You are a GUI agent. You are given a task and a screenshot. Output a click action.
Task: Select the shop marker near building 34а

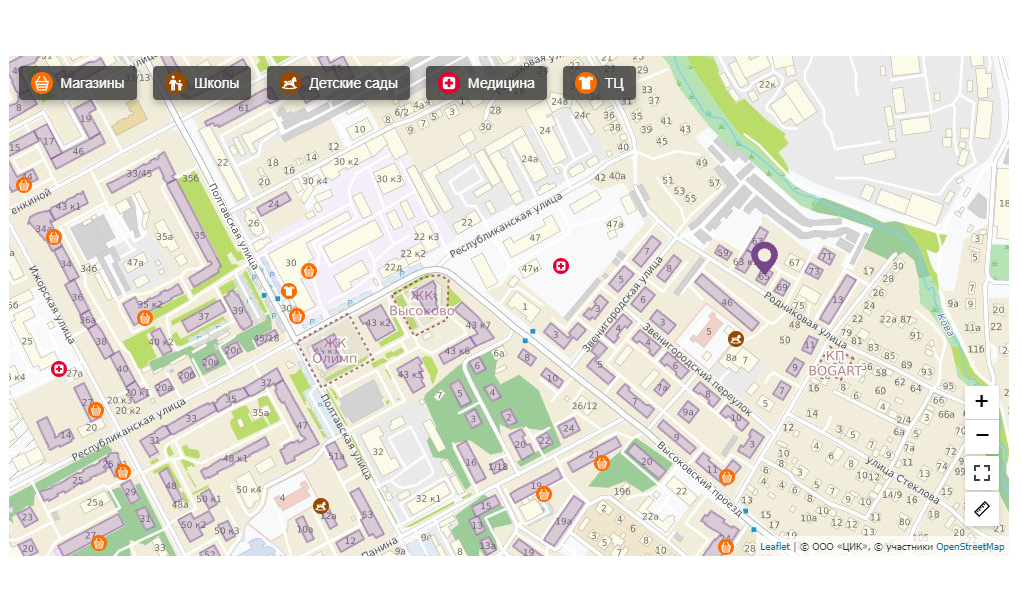click(54, 237)
